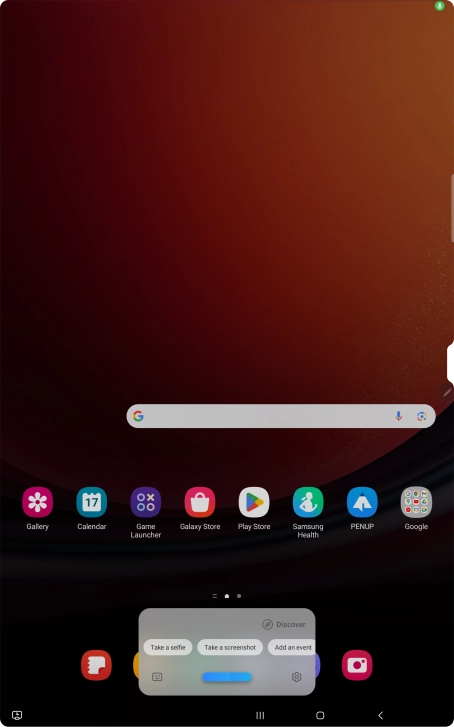Viewport: 454px width, 727px height.
Task: Tap the Back navigation button
Action: (380, 715)
